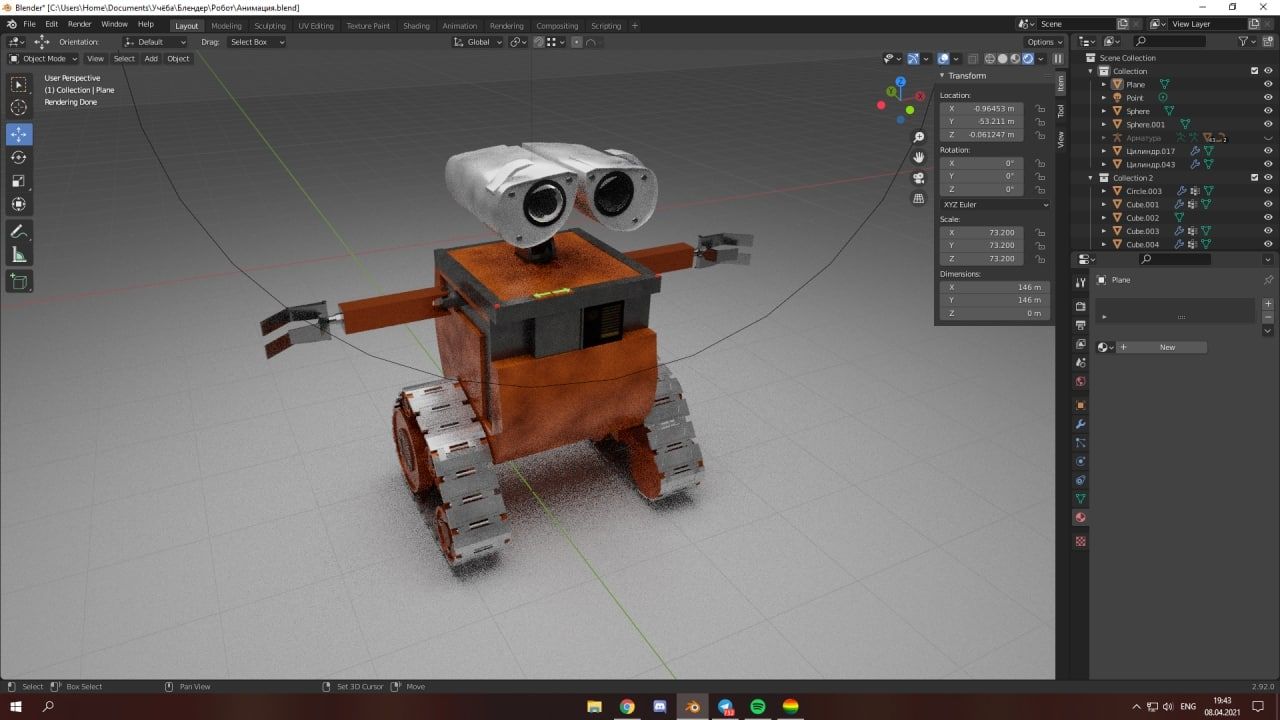1280x720 pixels.
Task: Open the Object Mode dropdown
Action: point(43,59)
